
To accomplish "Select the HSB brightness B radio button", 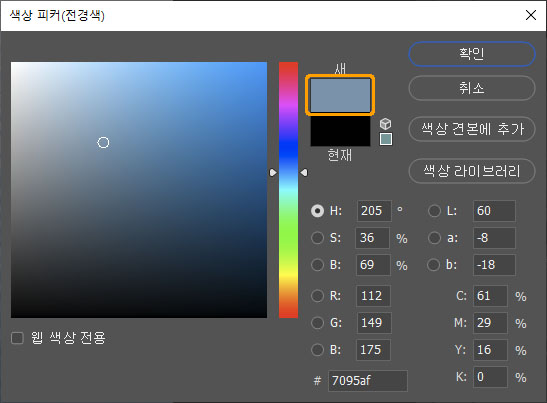I will (317, 265).
